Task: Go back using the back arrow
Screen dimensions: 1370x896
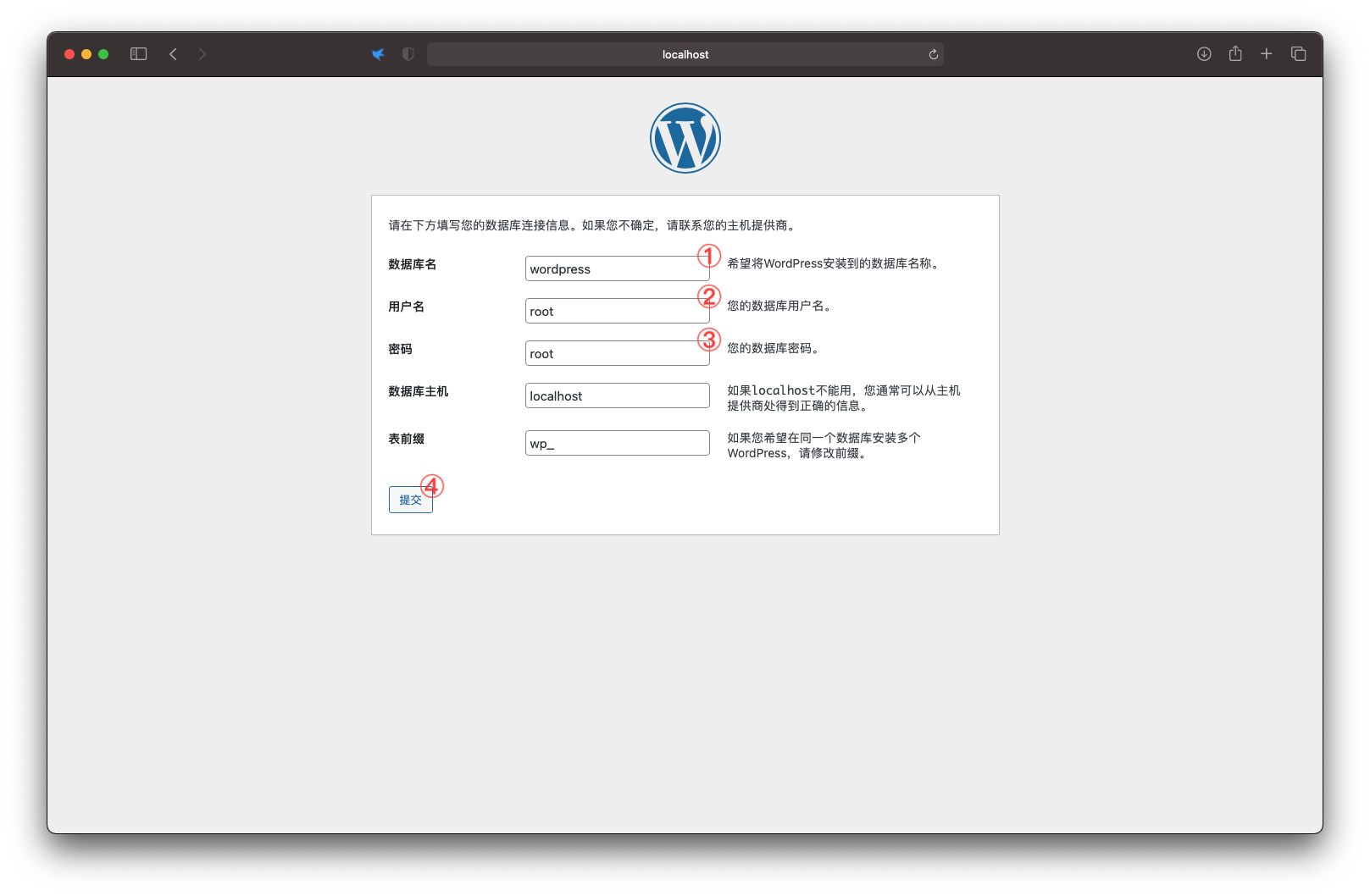Action: [x=173, y=54]
